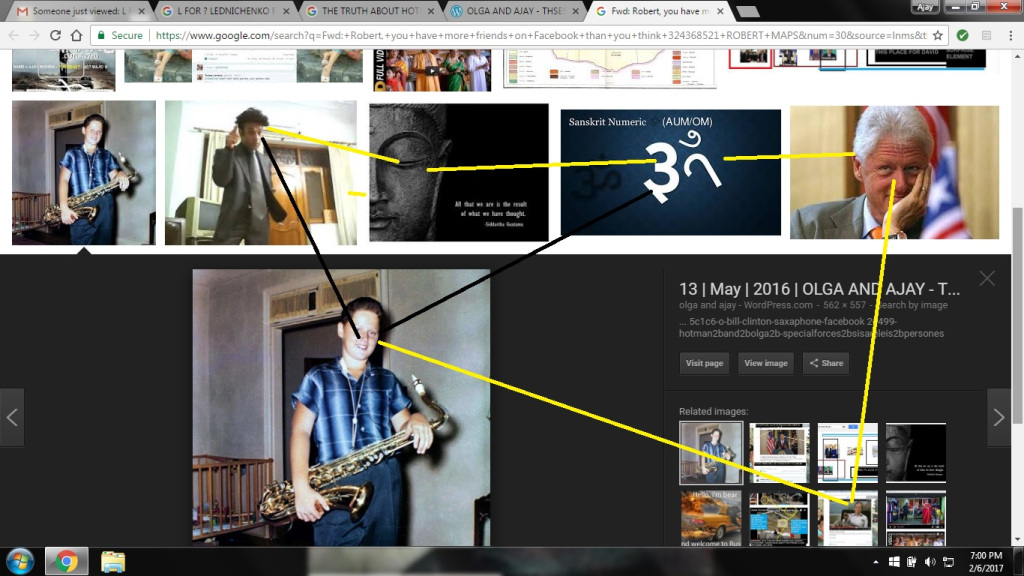Open Sanskrit Numeric AUM/OM thumbnail
The image size is (1024, 576).
pyautogui.click(x=670, y=172)
